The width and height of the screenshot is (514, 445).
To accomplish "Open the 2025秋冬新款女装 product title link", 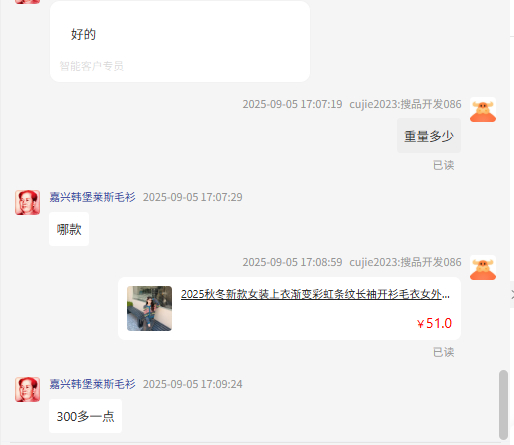I will (x=315, y=294).
